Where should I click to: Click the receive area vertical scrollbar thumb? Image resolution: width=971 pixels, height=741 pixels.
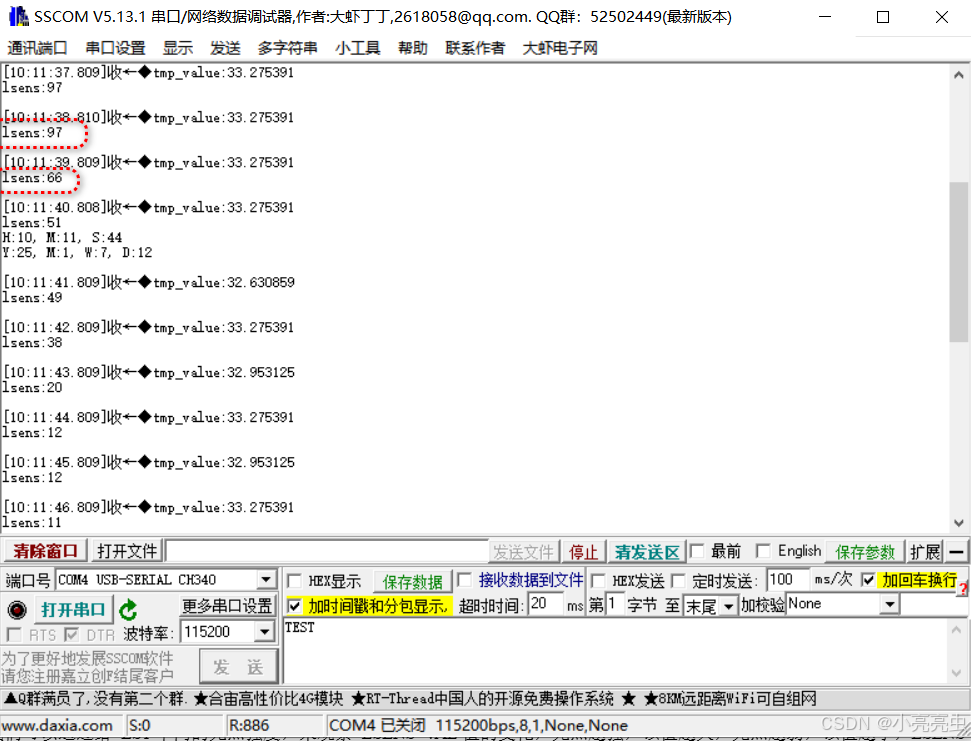959,262
